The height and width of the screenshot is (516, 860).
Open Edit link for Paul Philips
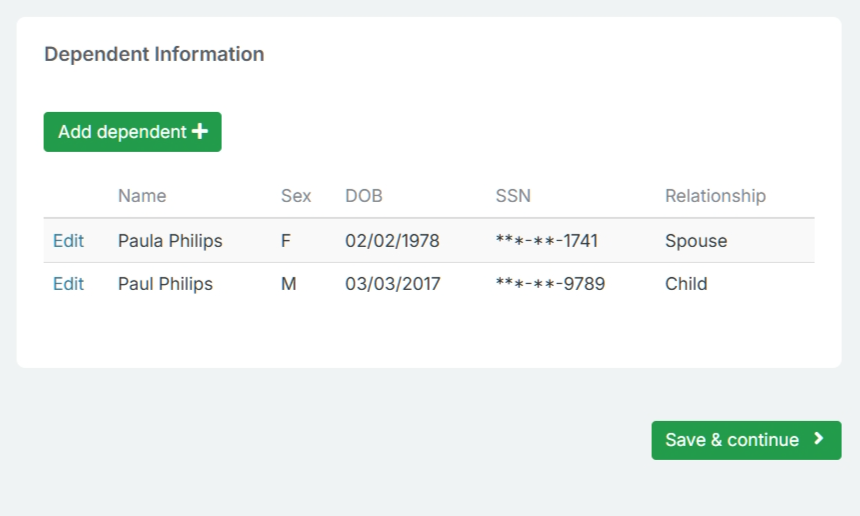(68, 284)
